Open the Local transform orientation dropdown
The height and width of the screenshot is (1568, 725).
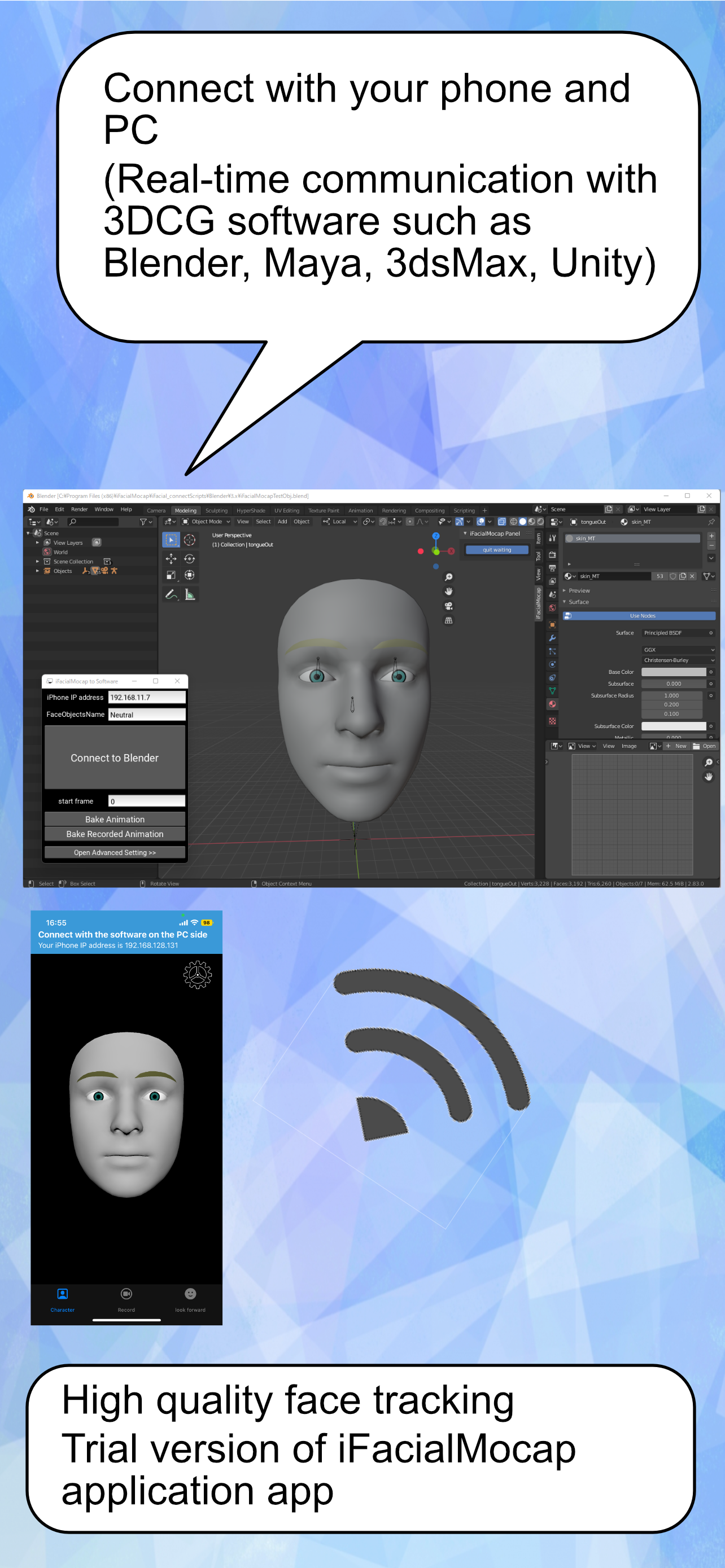[x=340, y=522]
